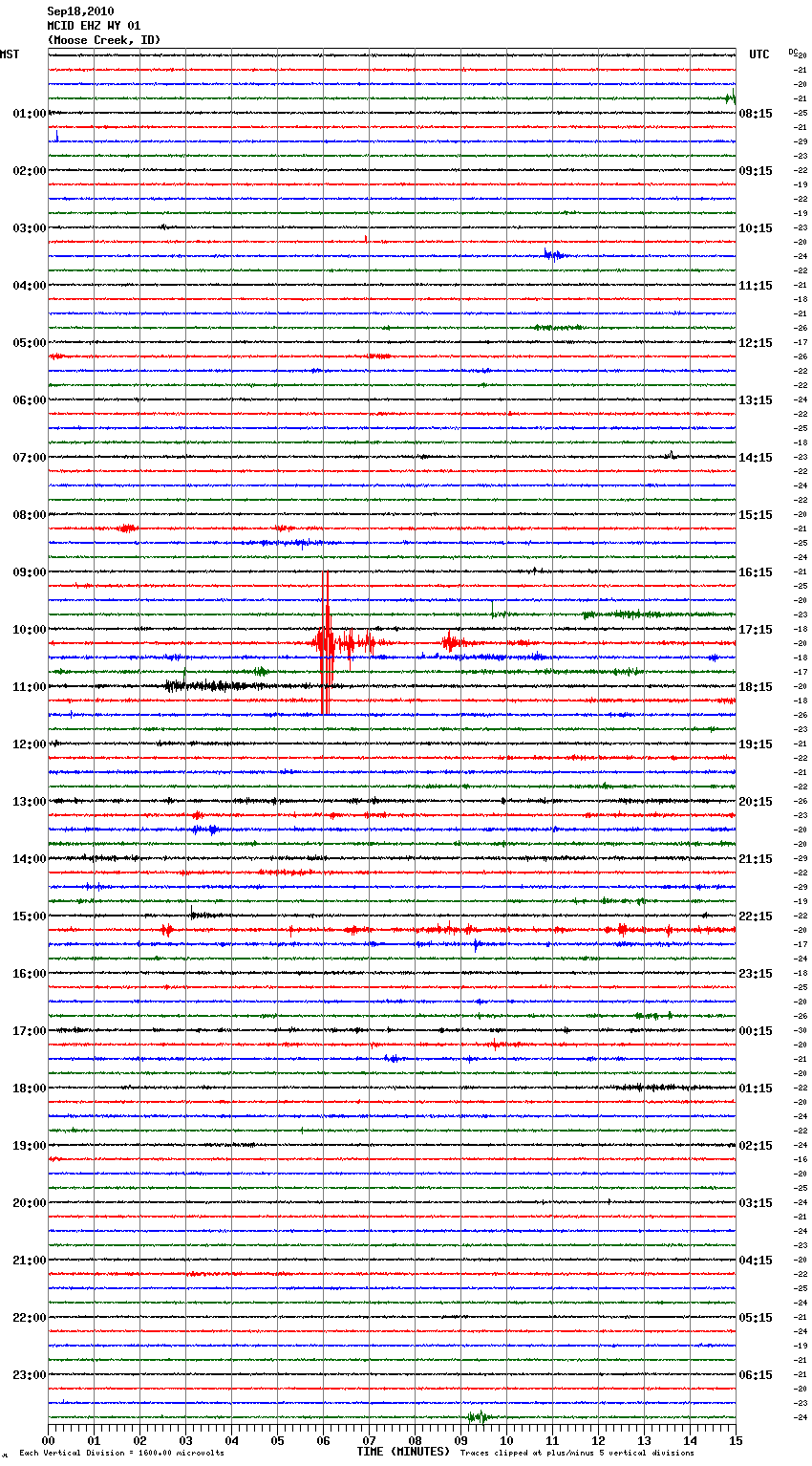
Task: Select the 21:00 MST hour label
Action: coord(29,1261)
